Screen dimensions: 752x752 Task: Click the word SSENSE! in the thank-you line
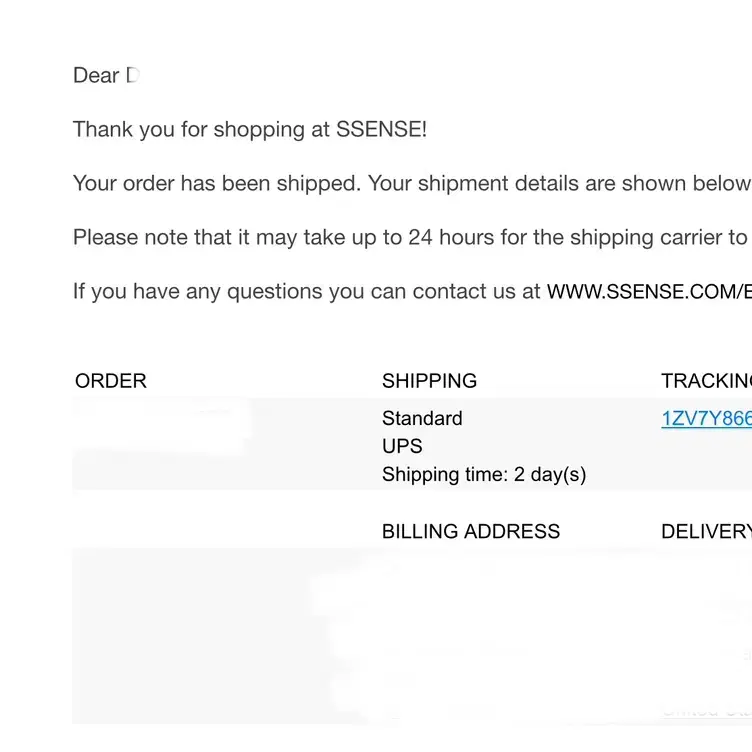point(381,129)
